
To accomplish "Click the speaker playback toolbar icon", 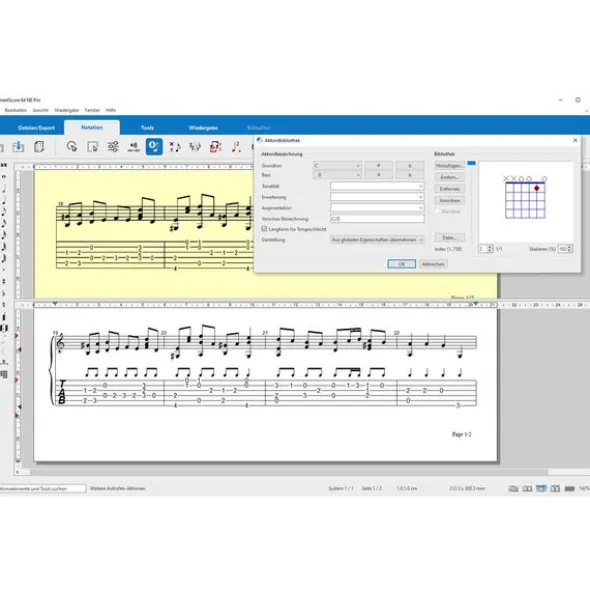I will 133,146.
